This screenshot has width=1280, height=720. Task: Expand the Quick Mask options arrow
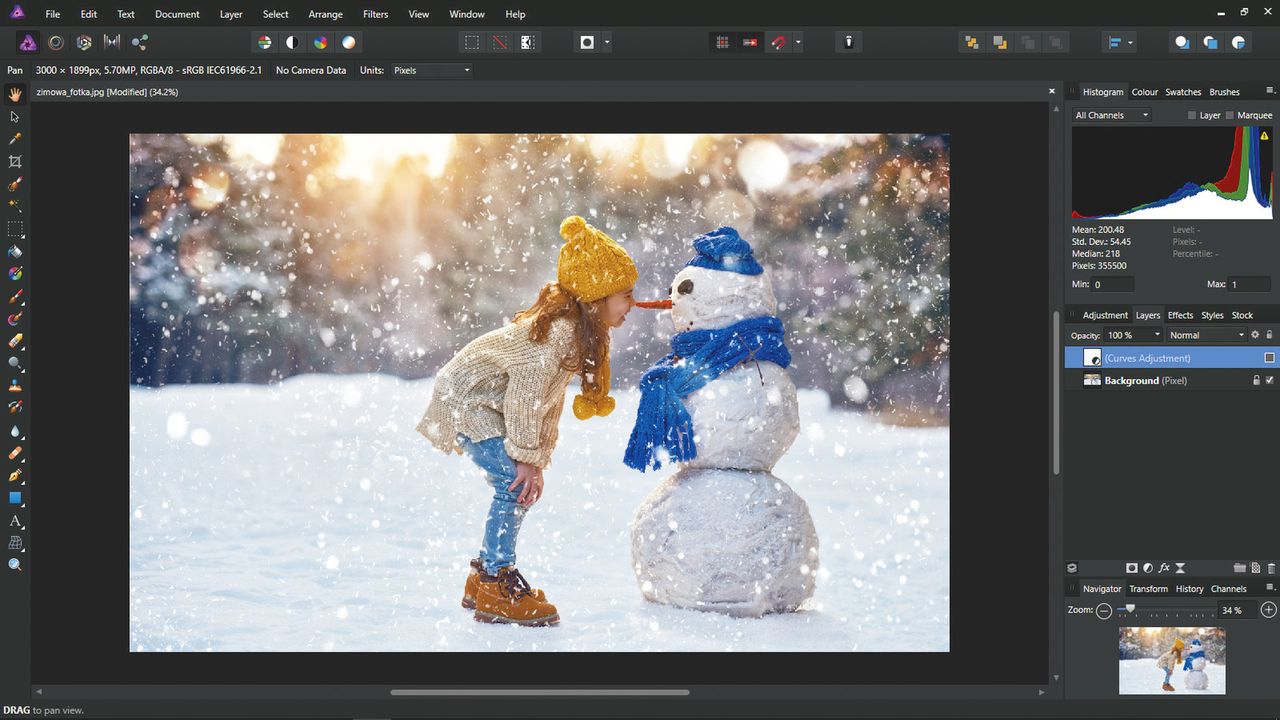point(607,42)
